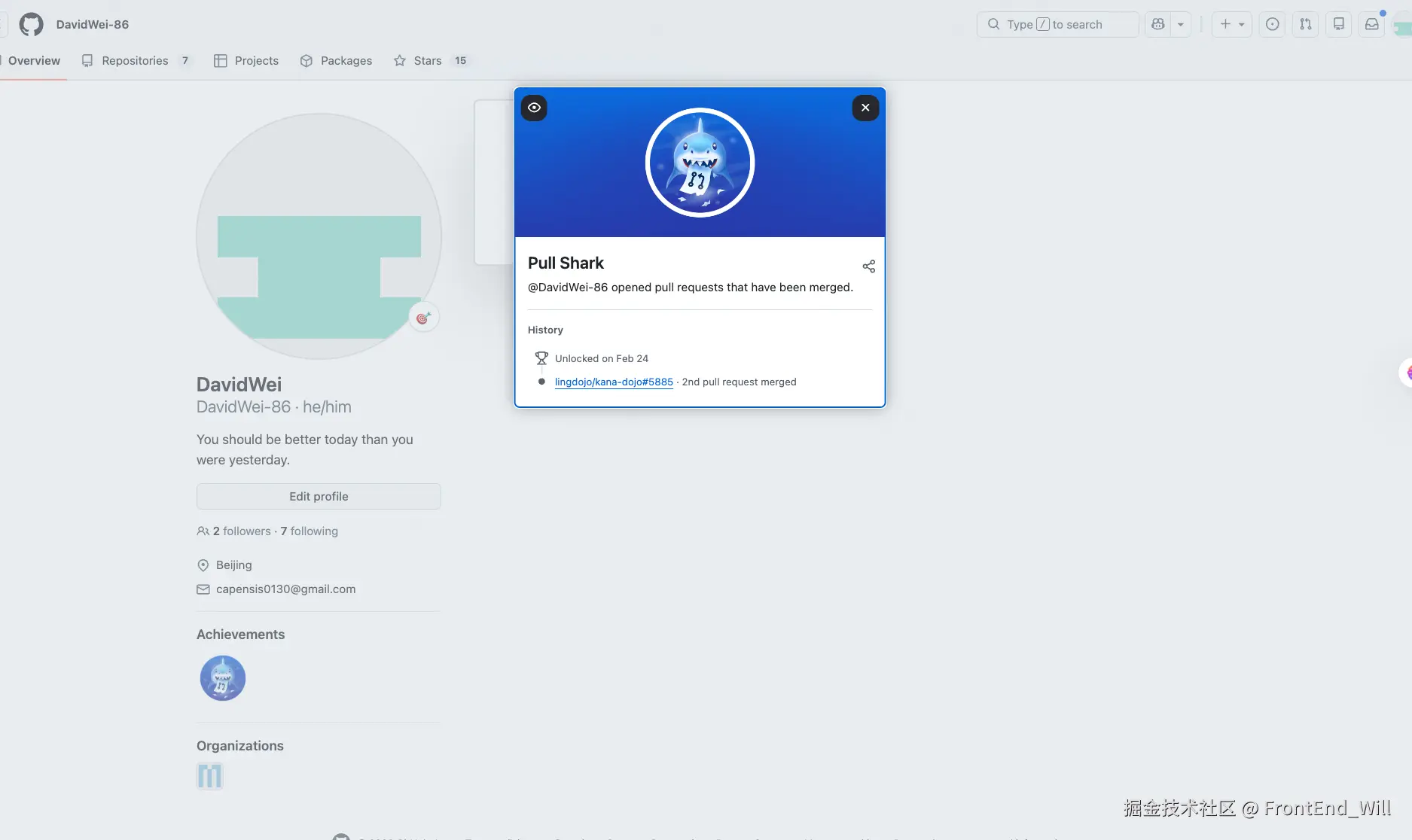Toggle achievement visibility eye icon
The width and height of the screenshot is (1412, 840).
point(534,108)
